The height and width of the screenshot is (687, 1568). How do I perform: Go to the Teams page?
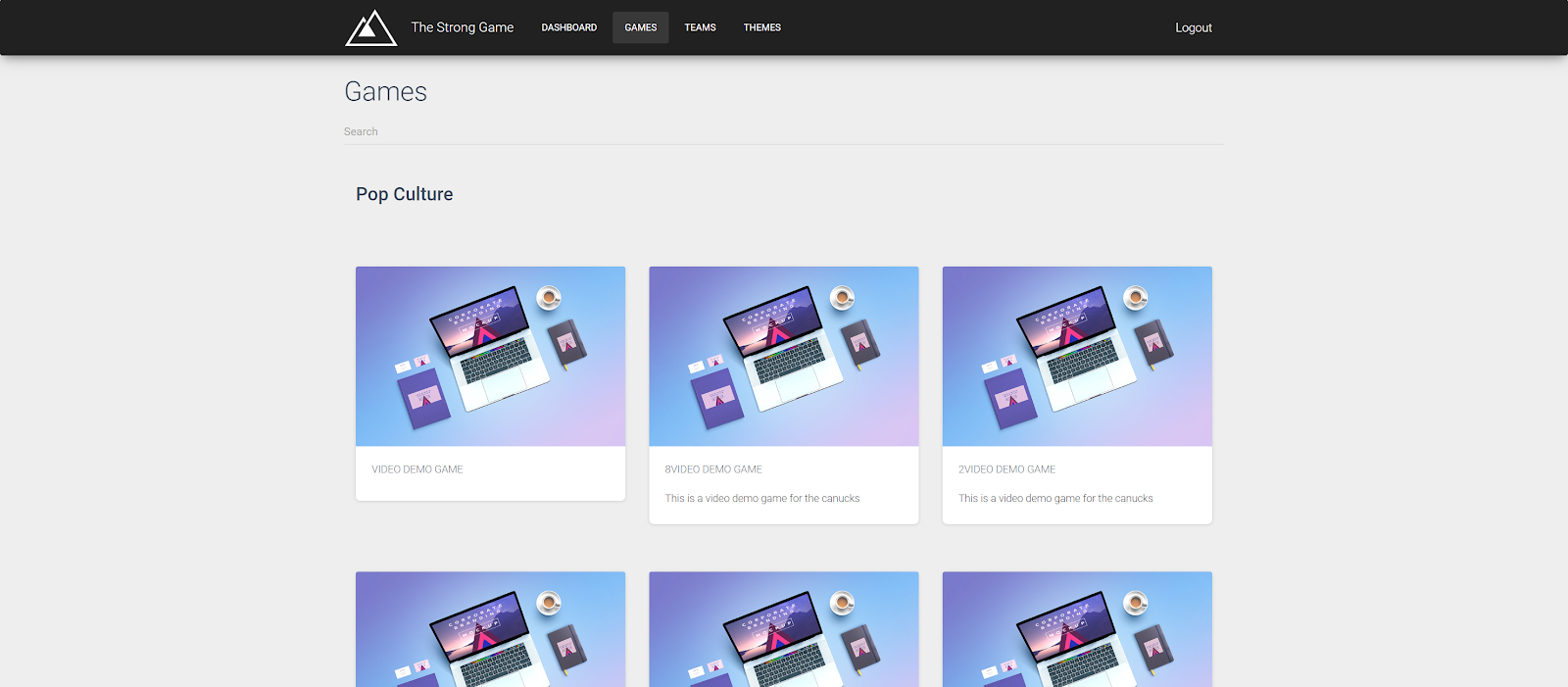[x=700, y=27]
